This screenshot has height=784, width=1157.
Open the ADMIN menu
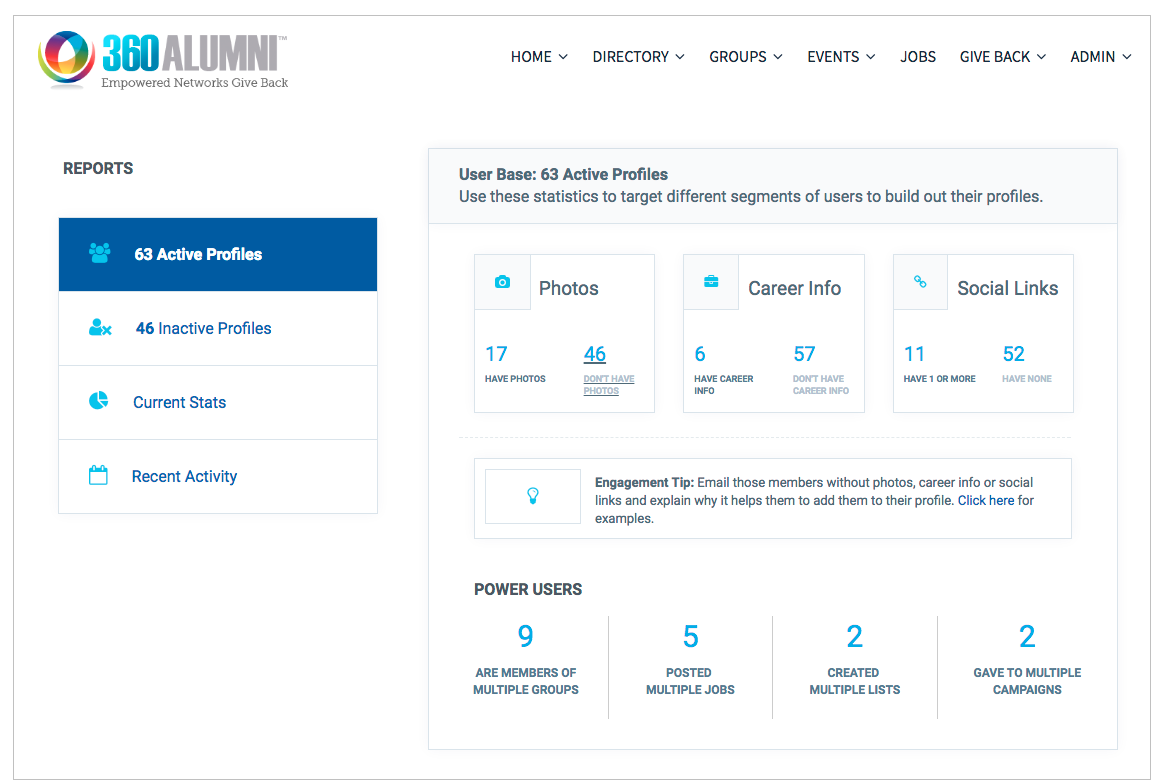[x=1101, y=57]
